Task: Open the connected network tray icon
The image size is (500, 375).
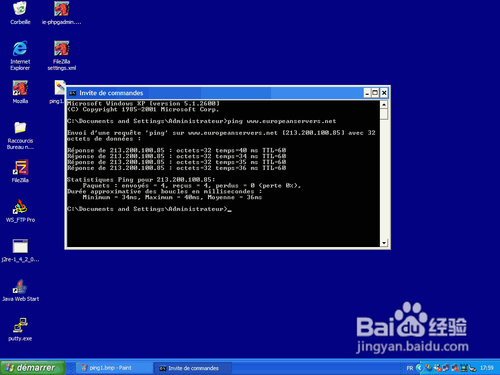Action: [446, 368]
